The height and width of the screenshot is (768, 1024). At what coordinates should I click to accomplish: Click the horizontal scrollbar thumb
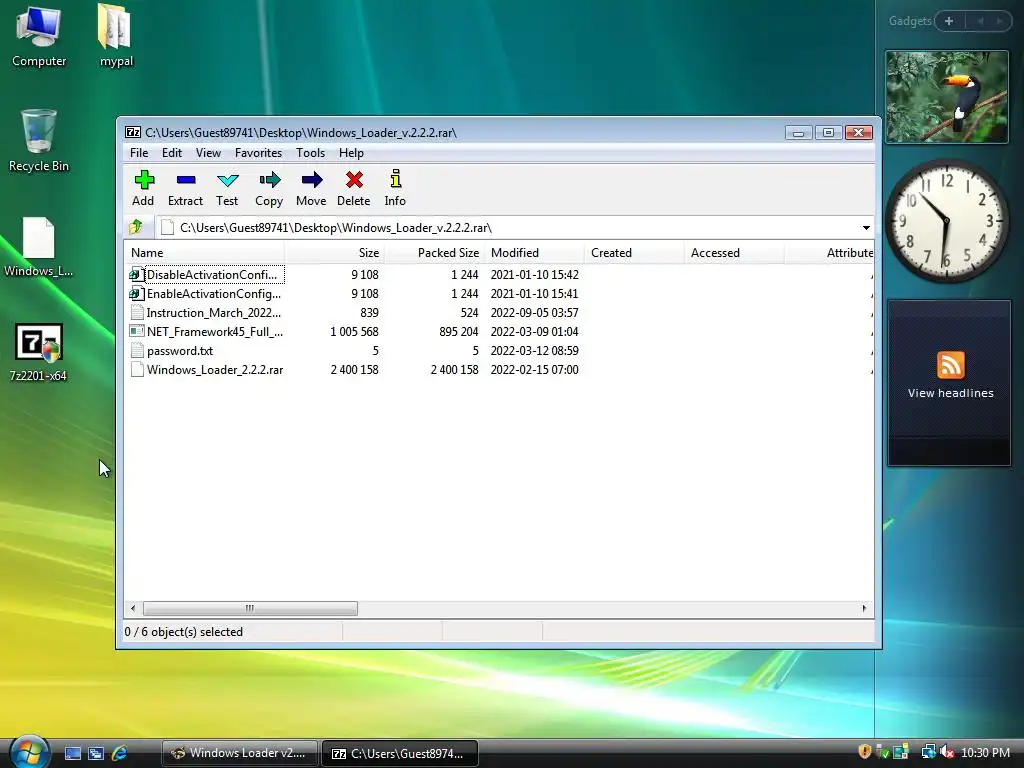[x=250, y=608]
